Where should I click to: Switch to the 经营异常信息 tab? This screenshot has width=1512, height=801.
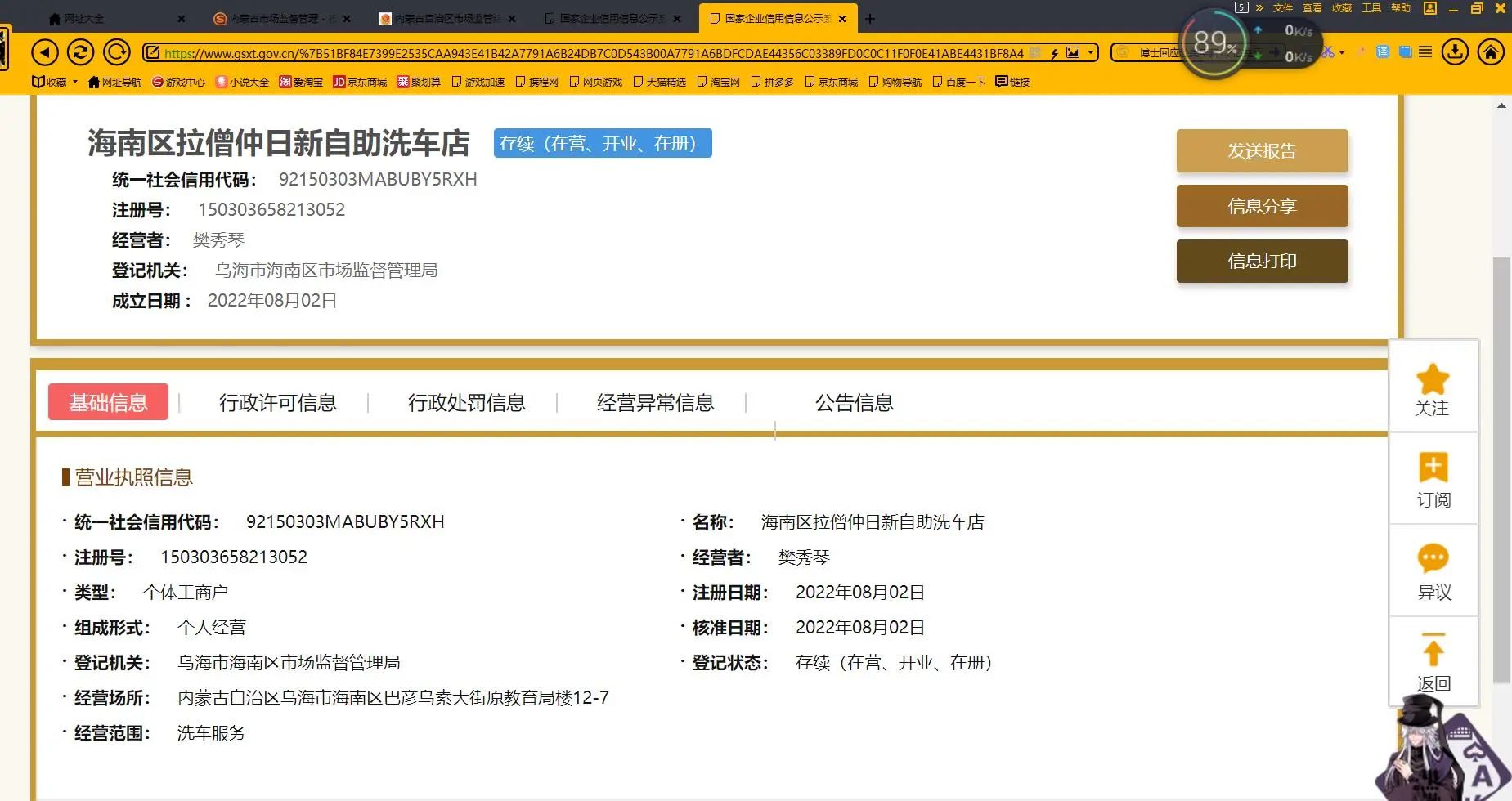(656, 403)
